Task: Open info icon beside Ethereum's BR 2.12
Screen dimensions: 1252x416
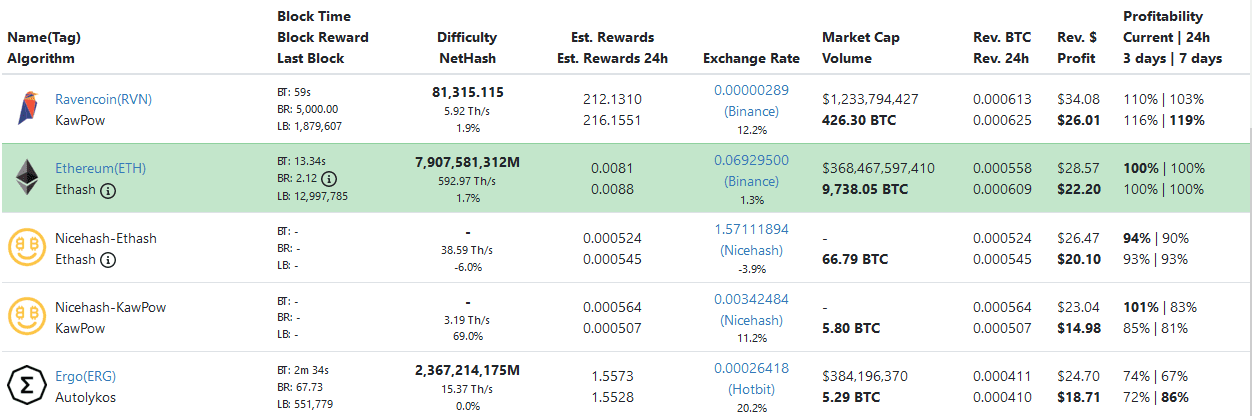Action: pyautogui.click(x=328, y=179)
